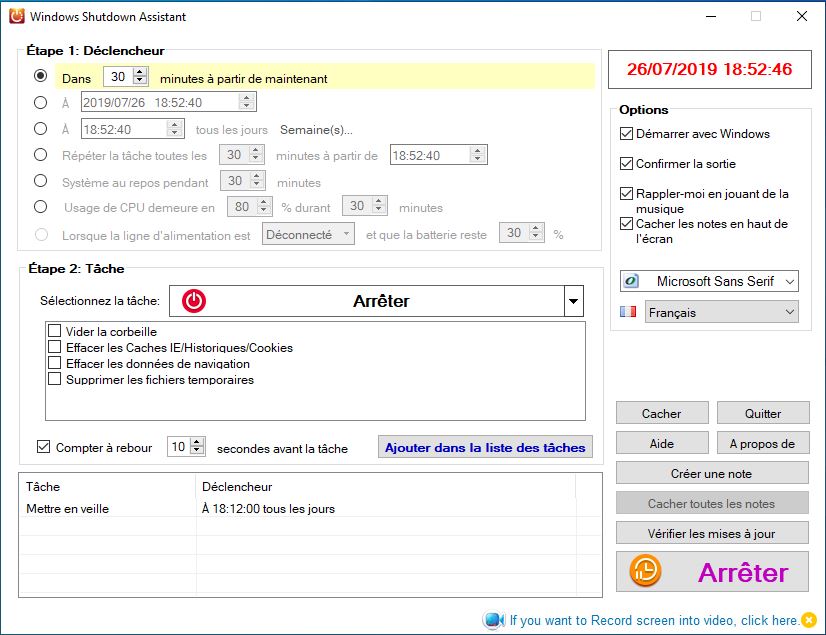Select 'Système au repos pendant' radio button
The width and height of the screenshot is (826, 635).
[x=41, y=181]
